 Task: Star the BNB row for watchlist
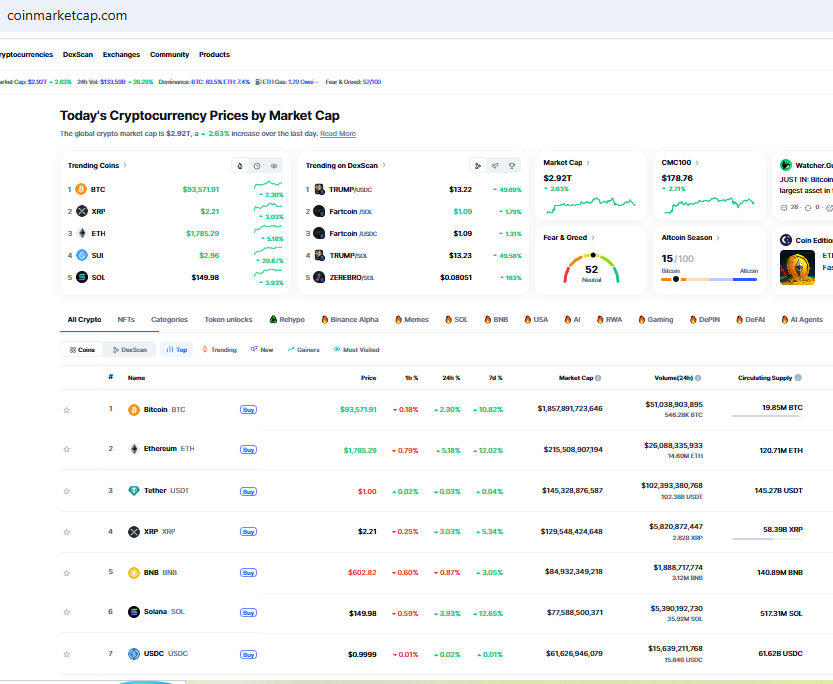coord(66,573)
